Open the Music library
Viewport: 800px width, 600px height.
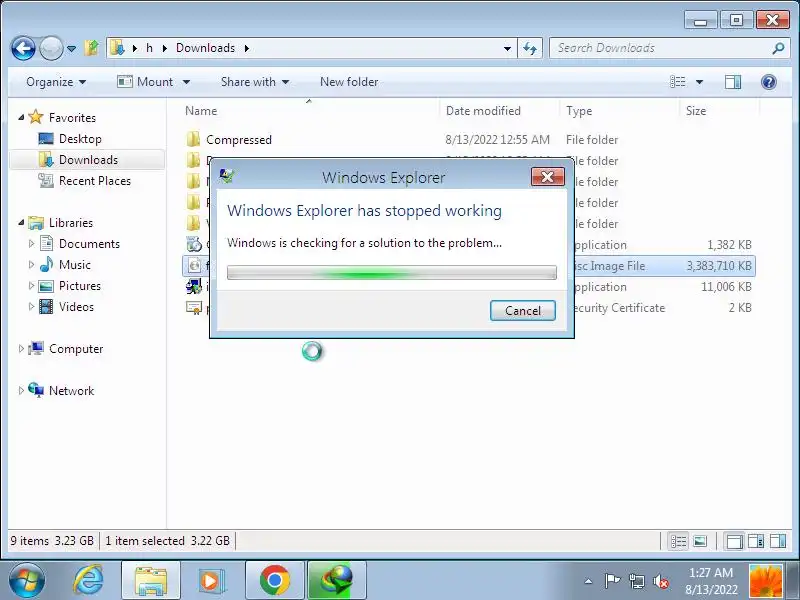74,265
